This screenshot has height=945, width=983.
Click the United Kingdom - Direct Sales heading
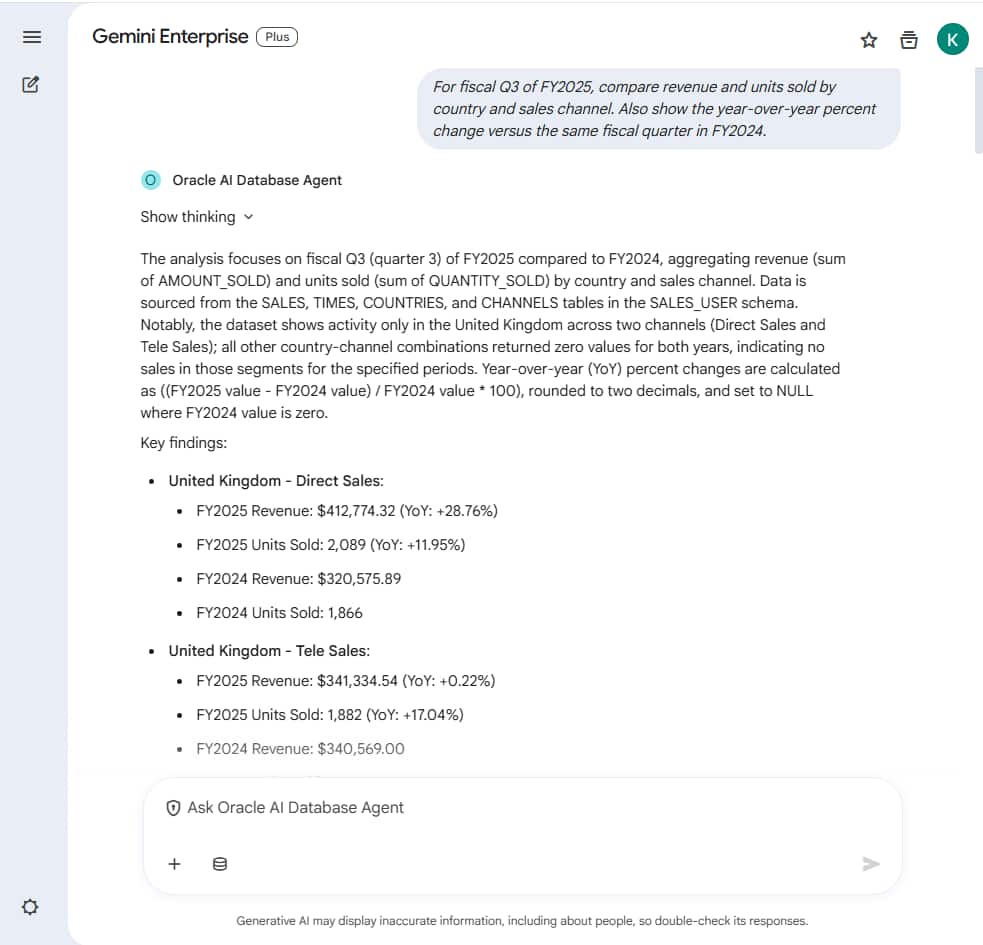(x=275, y=481)
